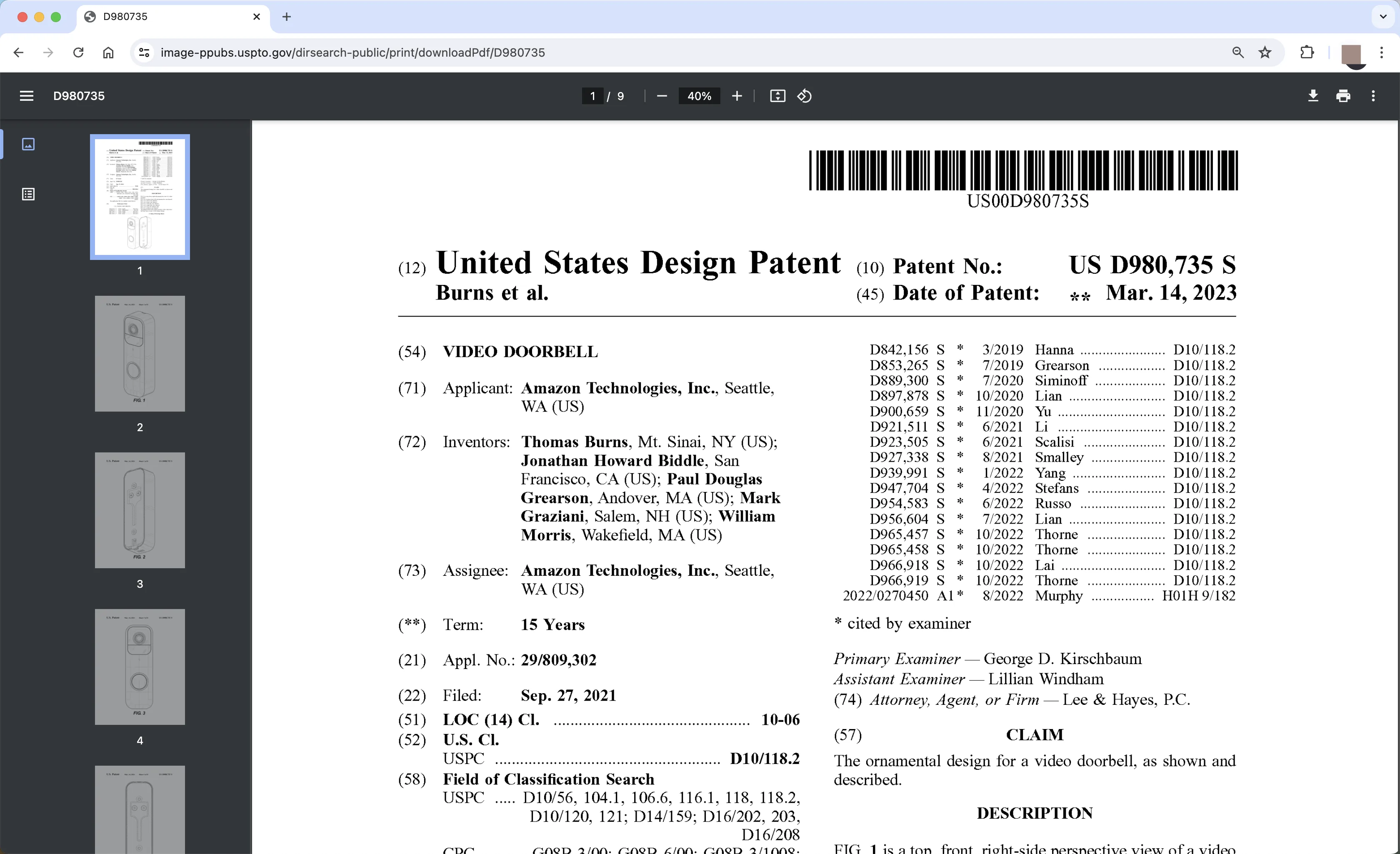Screen dimensions: 1400x854
Task: Download the PDF file
Action: (x=1313, y=96)
